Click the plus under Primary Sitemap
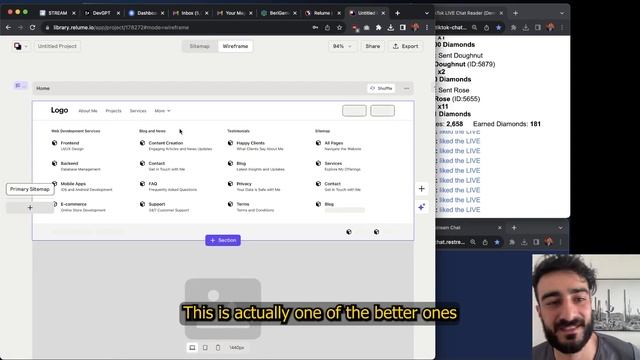Screen dimensions: 640x360 click(x=30, y=207)
